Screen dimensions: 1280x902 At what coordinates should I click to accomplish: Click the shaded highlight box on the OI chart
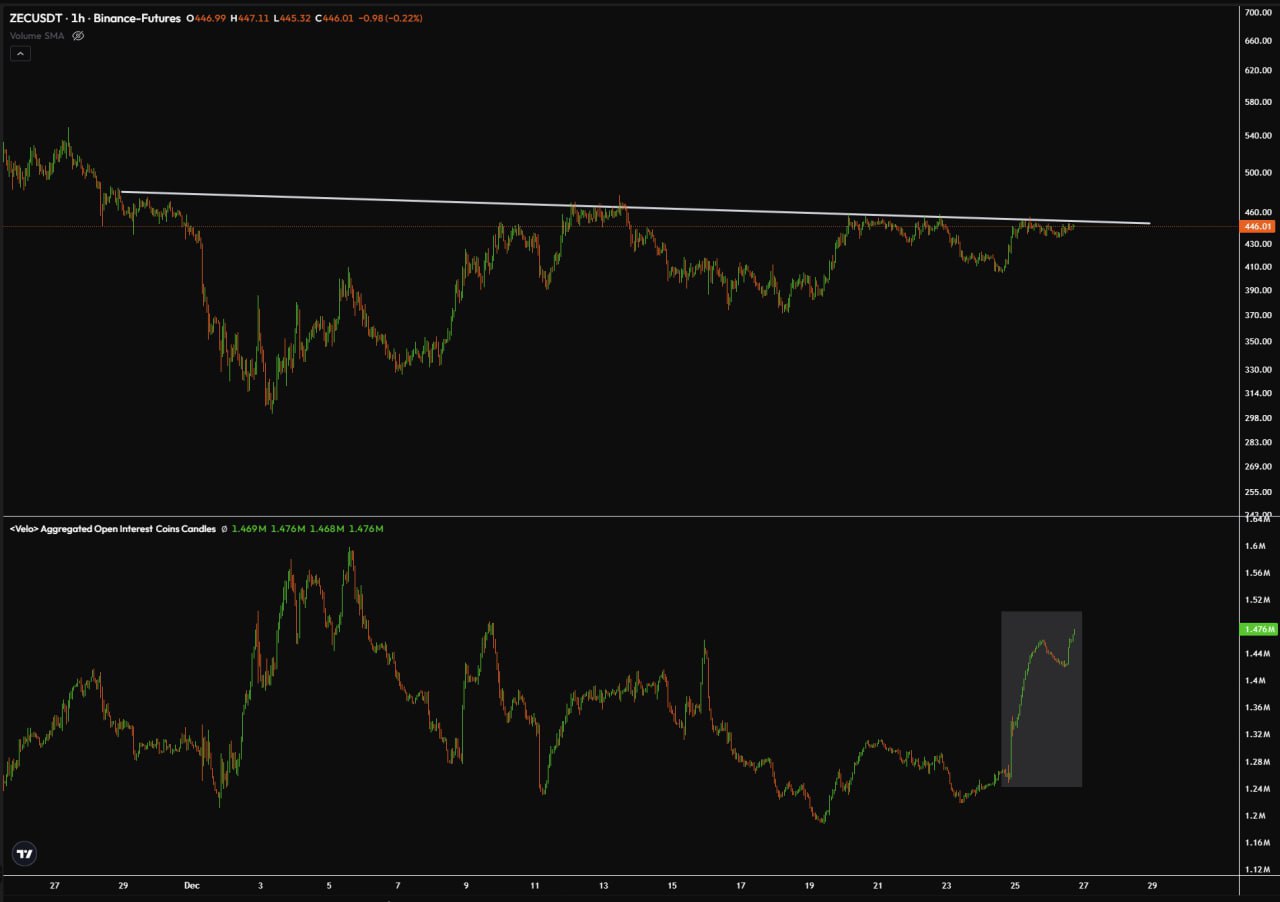[1042, 698]
